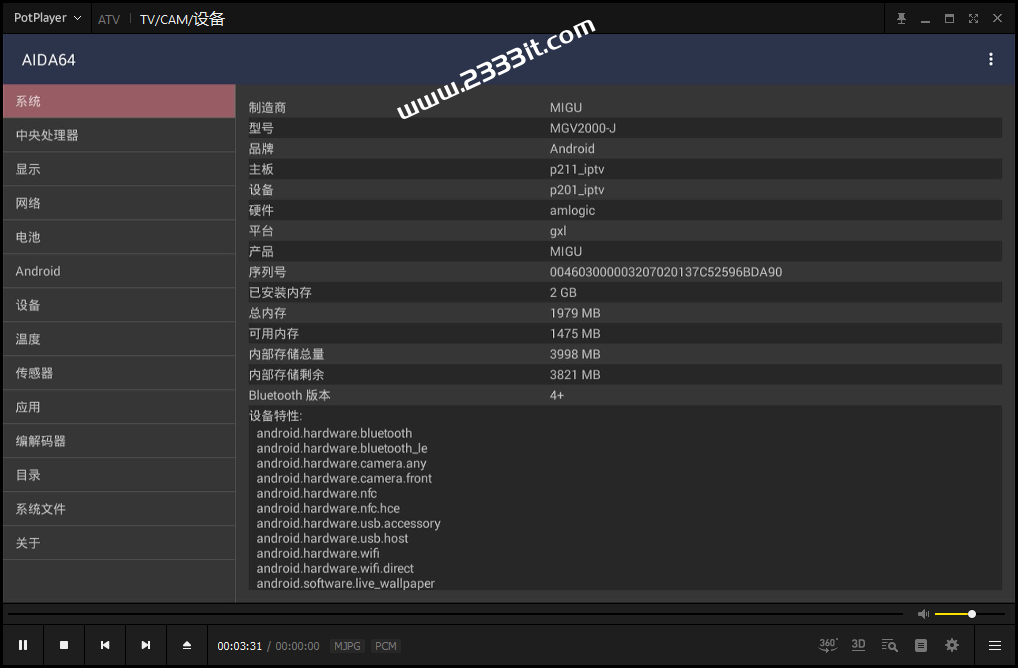The height and width of the screenshot is (668, 1018).
Task: Click the 设备 value p201_iptv
Action: [x=577, y=190]
